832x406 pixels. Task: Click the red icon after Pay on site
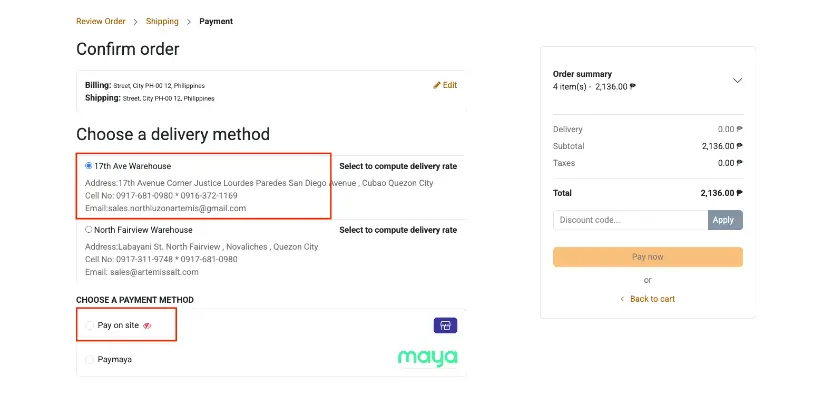click(147, 326)
